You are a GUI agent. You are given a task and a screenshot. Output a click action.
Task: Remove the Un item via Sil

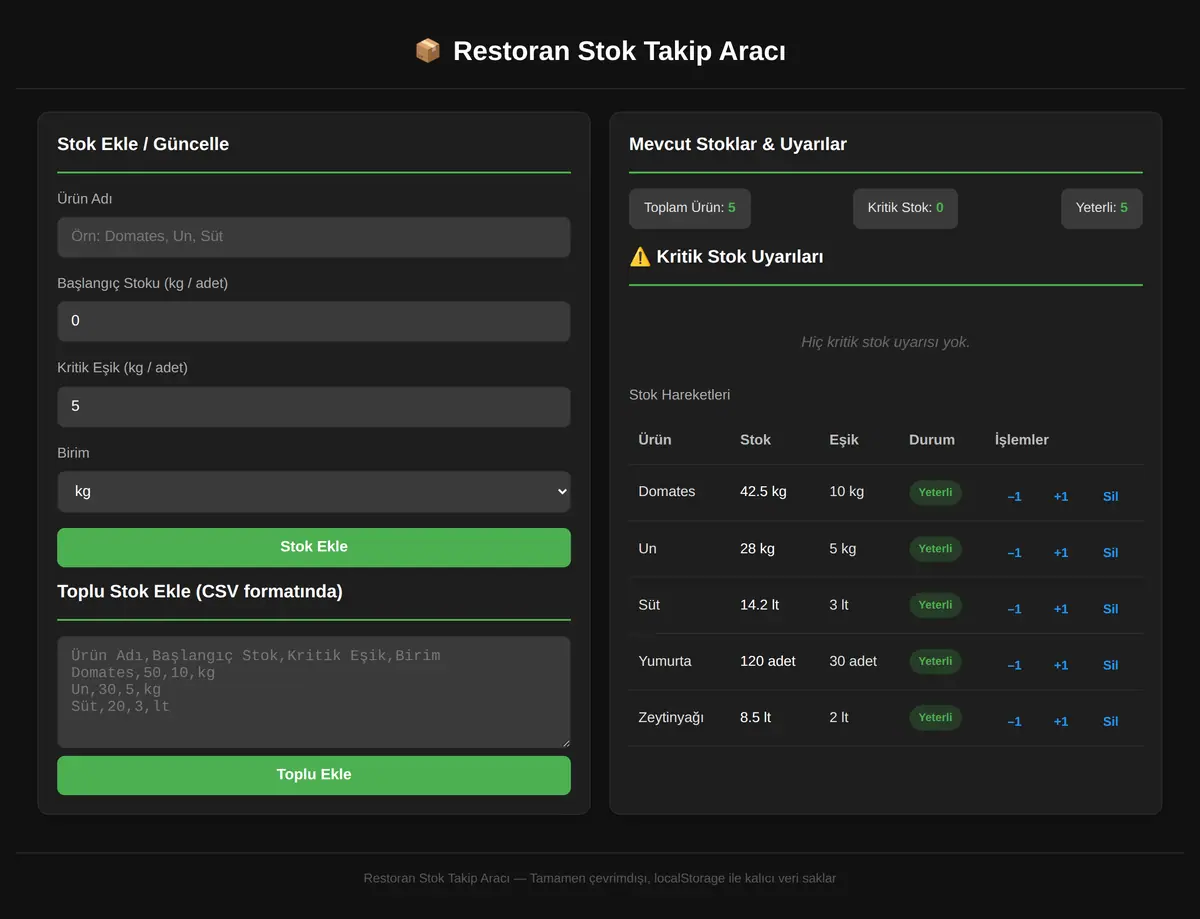pyautogui.click(x=1110, y=552)
